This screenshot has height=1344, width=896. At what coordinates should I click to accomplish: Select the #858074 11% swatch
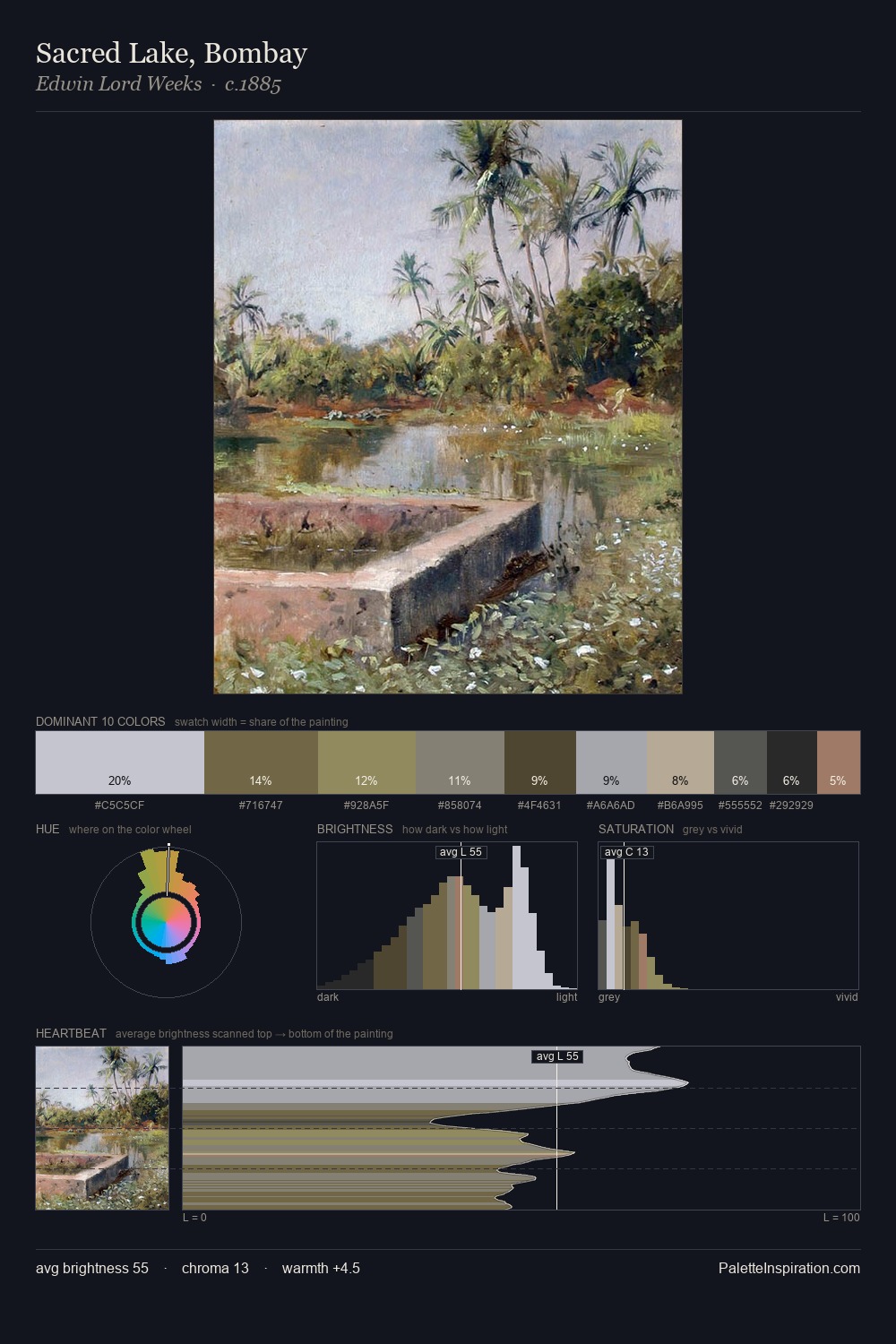coord(460,762)
